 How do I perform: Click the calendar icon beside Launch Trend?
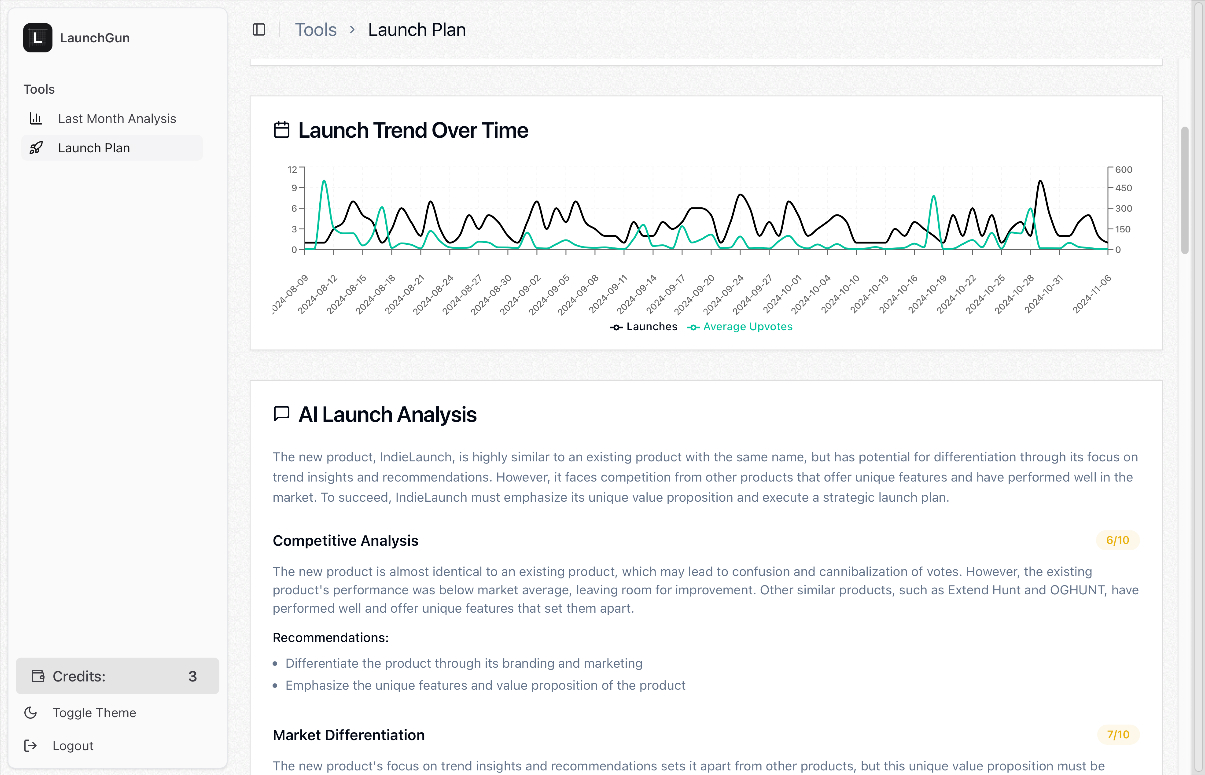282,130
